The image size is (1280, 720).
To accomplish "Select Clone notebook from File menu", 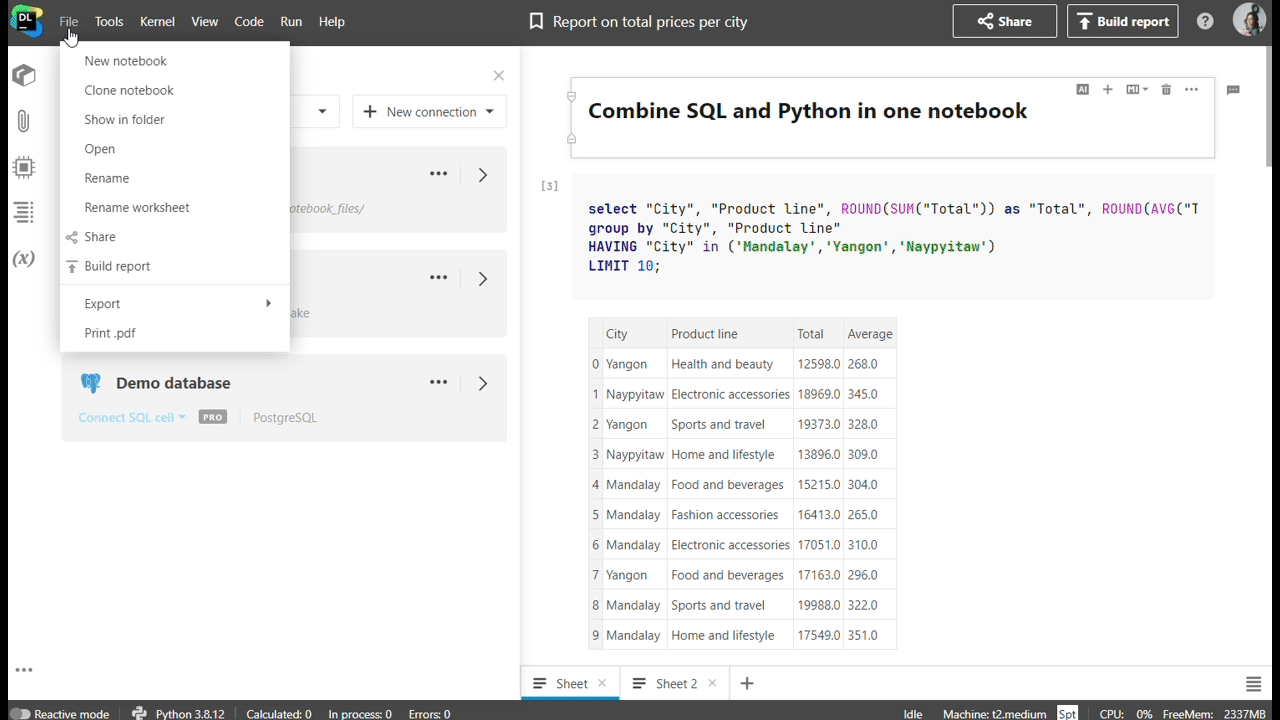I will click(x=129, y=90).
